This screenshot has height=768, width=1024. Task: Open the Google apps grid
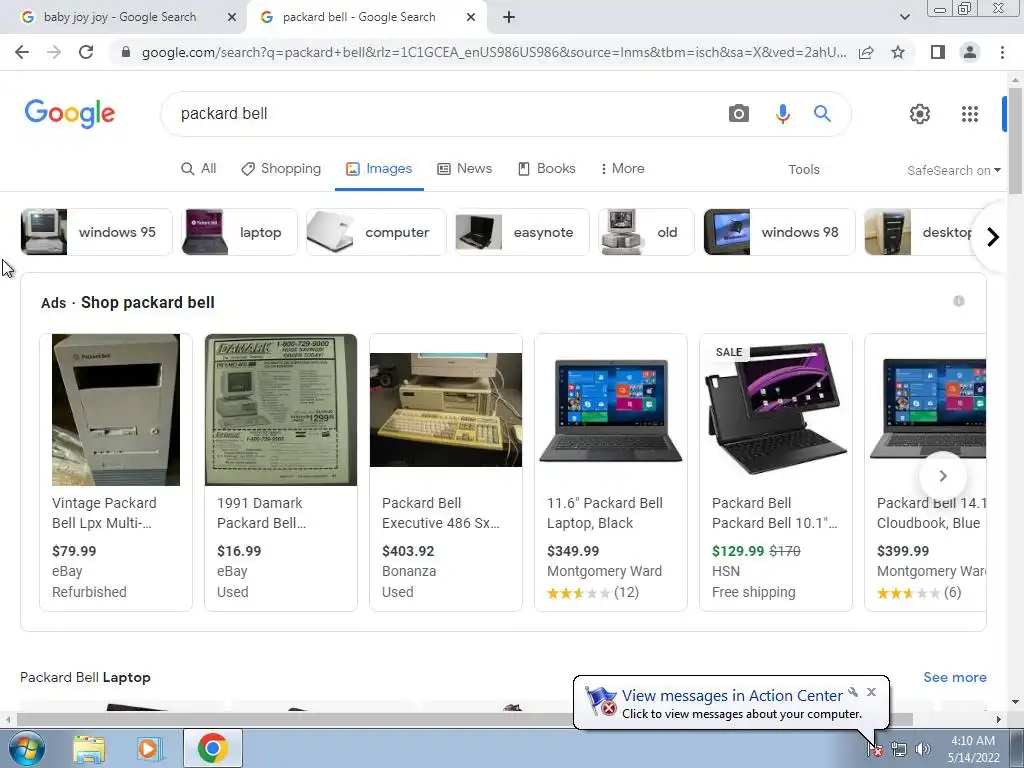point(970,114)
